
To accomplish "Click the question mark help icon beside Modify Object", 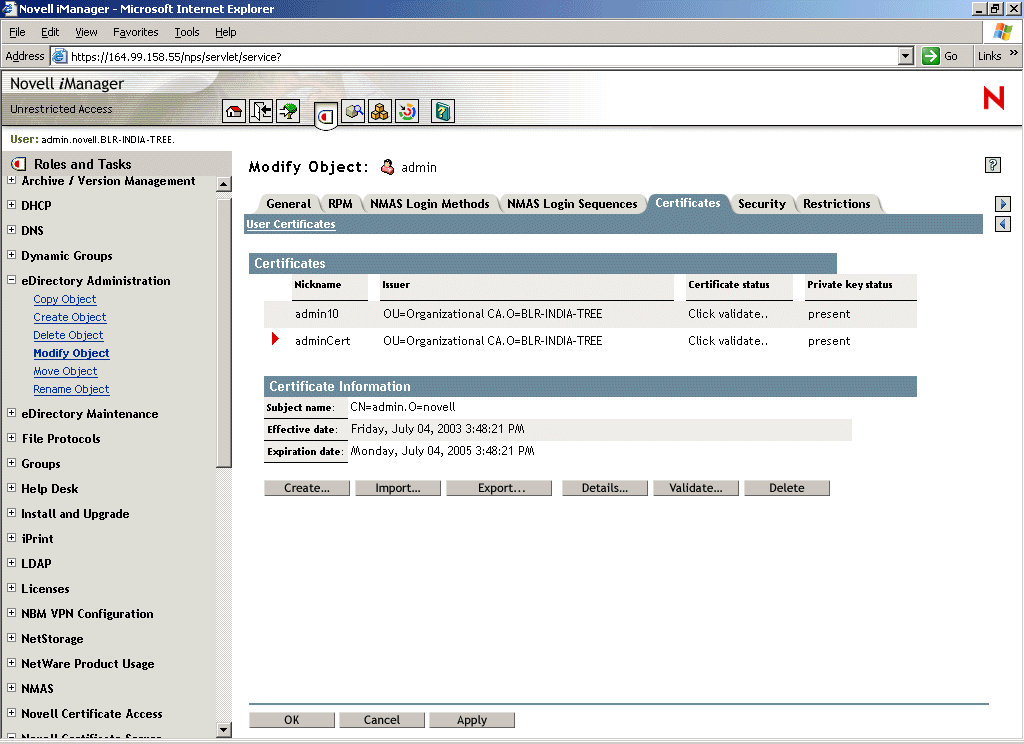I will (x=993, y=165).
